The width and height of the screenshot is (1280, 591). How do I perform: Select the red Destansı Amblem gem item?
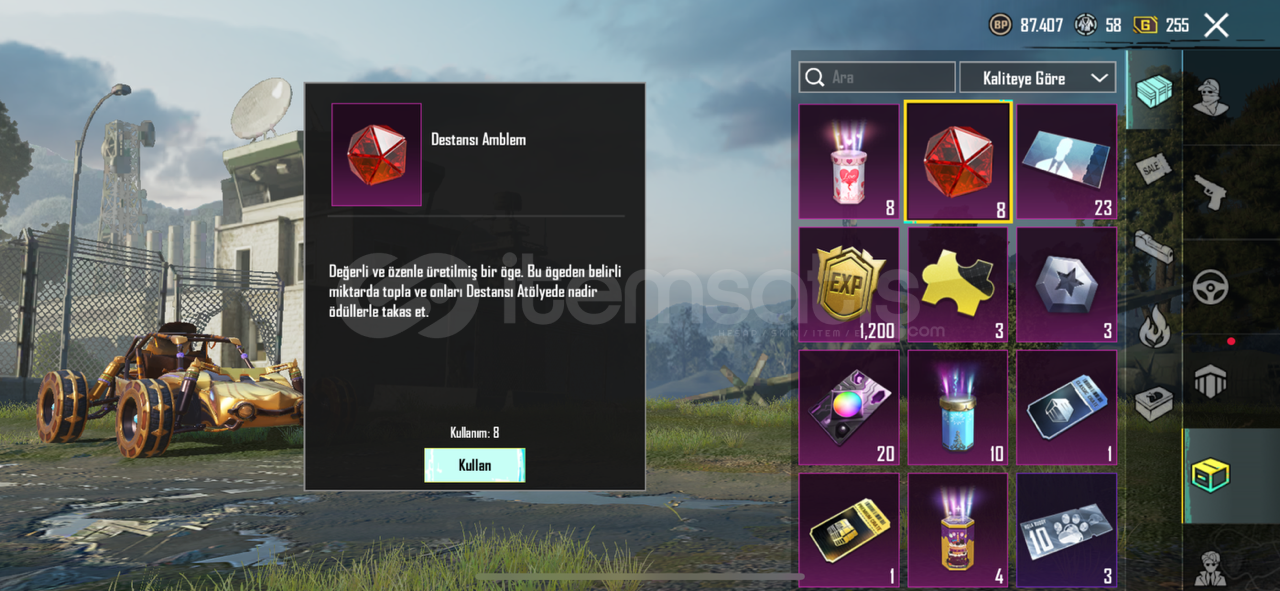click(x=958, y=161)
